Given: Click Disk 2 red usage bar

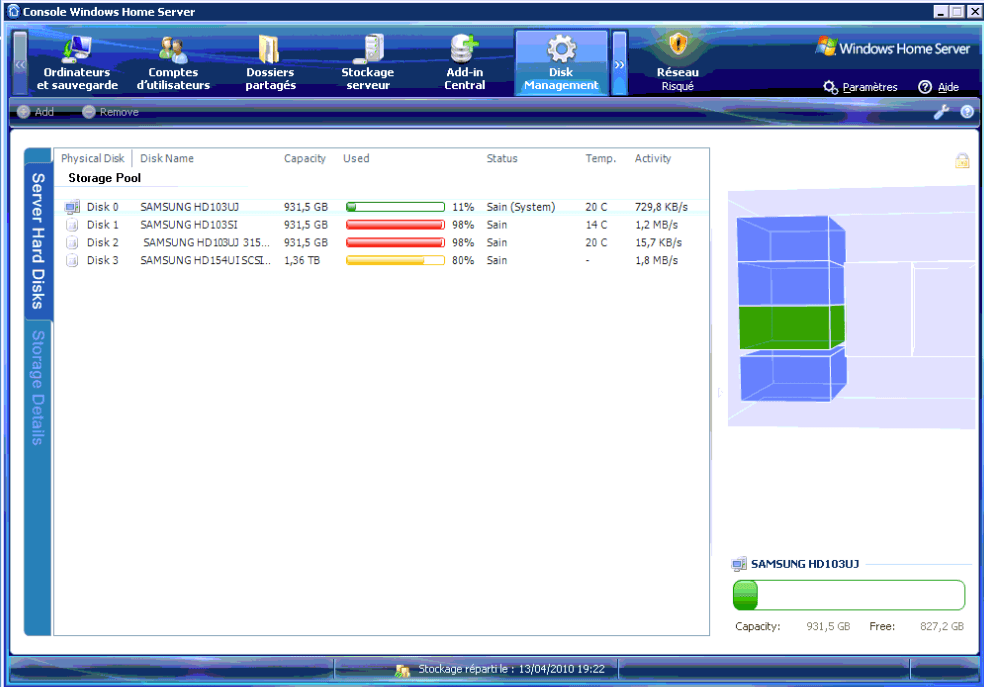Looking at the screenshot, I should click(x=395, y=242).
